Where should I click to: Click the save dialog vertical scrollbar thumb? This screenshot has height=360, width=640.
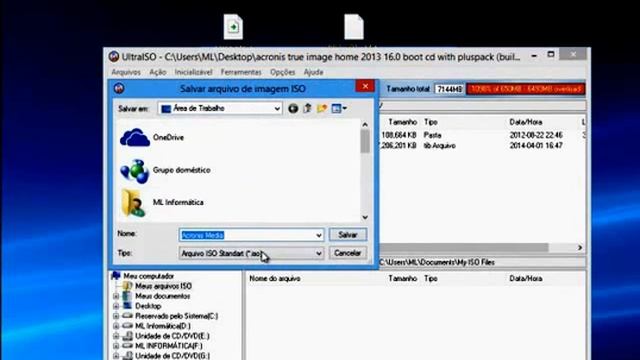[365, 142]
